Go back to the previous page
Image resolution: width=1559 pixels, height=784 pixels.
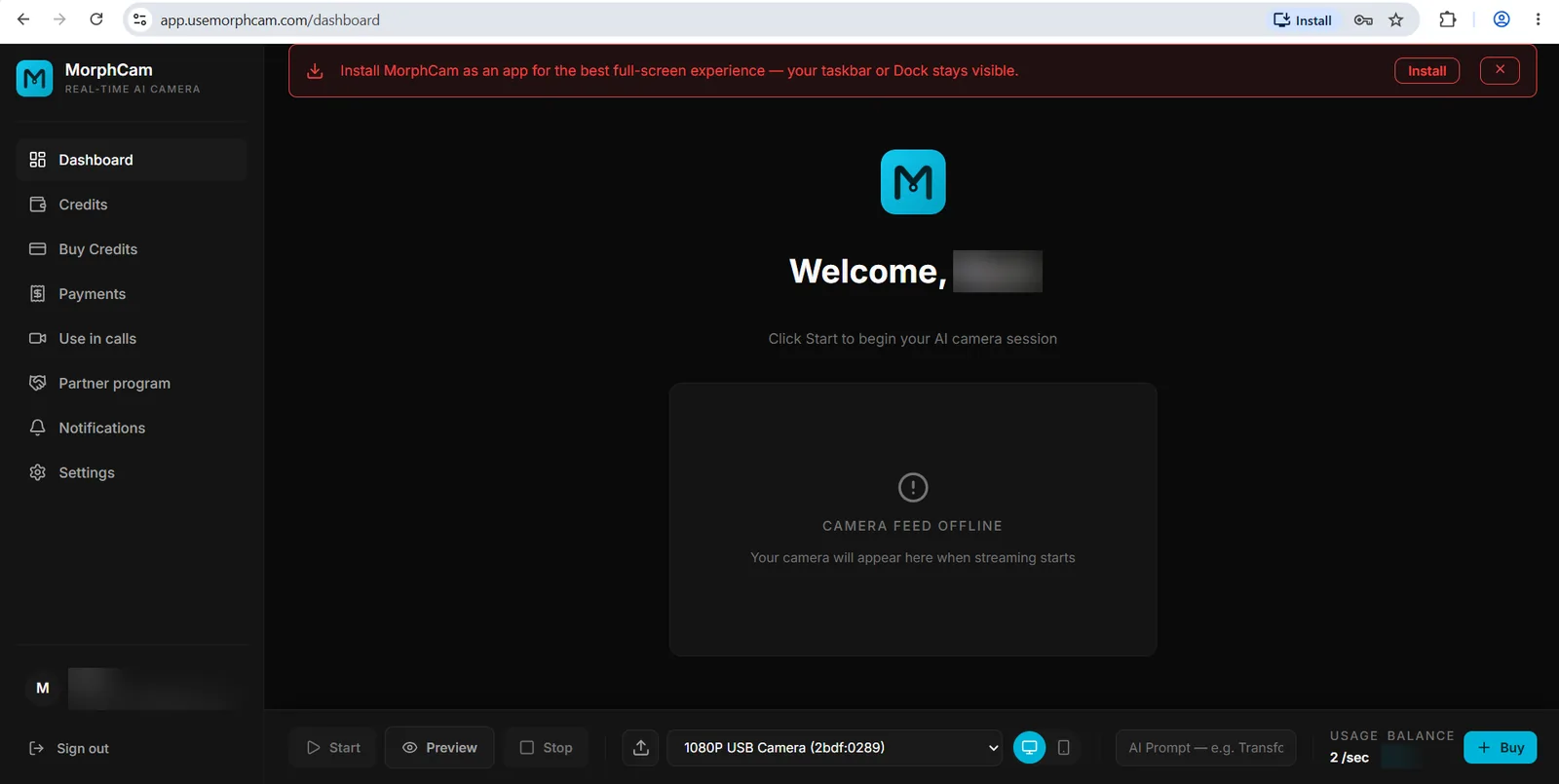(x=23, y=19)
